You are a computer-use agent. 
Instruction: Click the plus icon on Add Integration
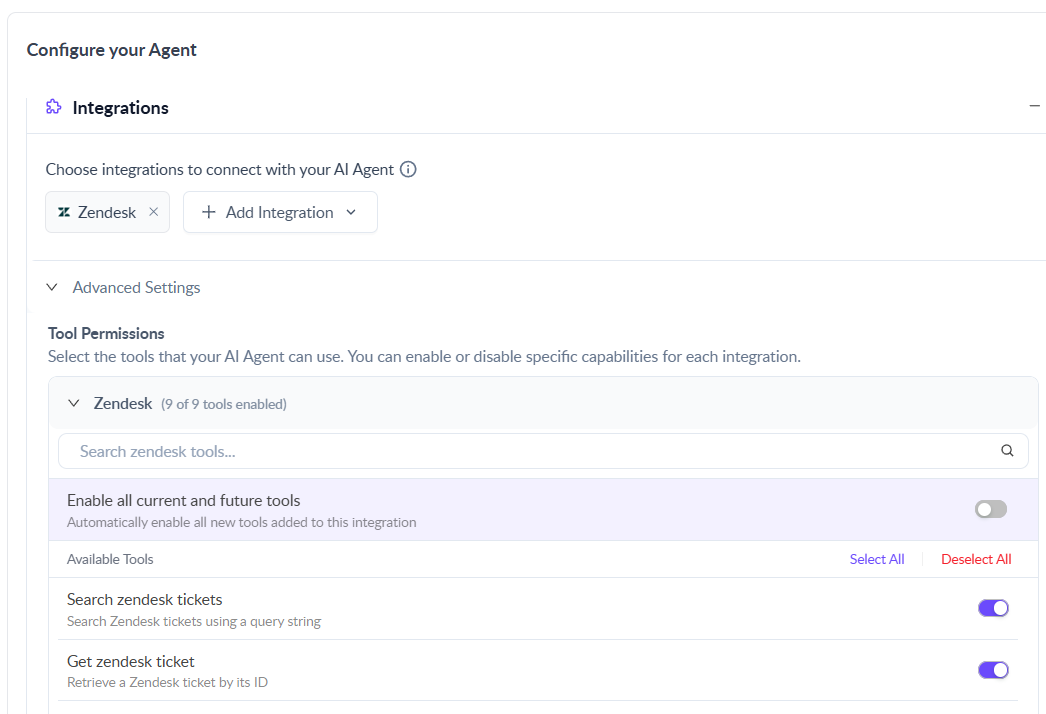(x=209, y=212)
